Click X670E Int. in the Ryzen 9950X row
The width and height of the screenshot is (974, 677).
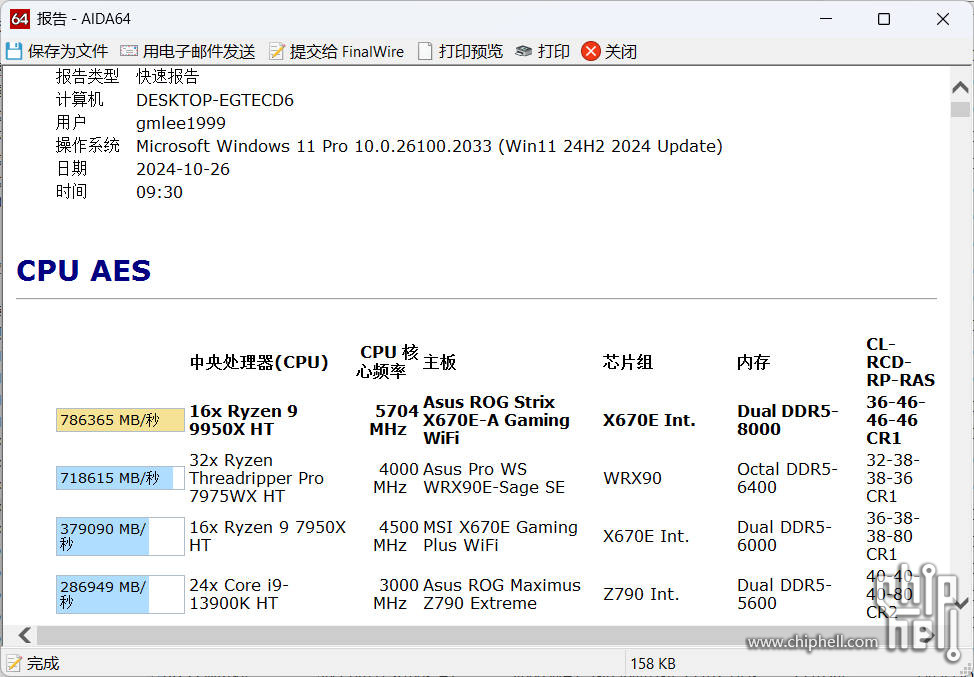click(649, 420)
